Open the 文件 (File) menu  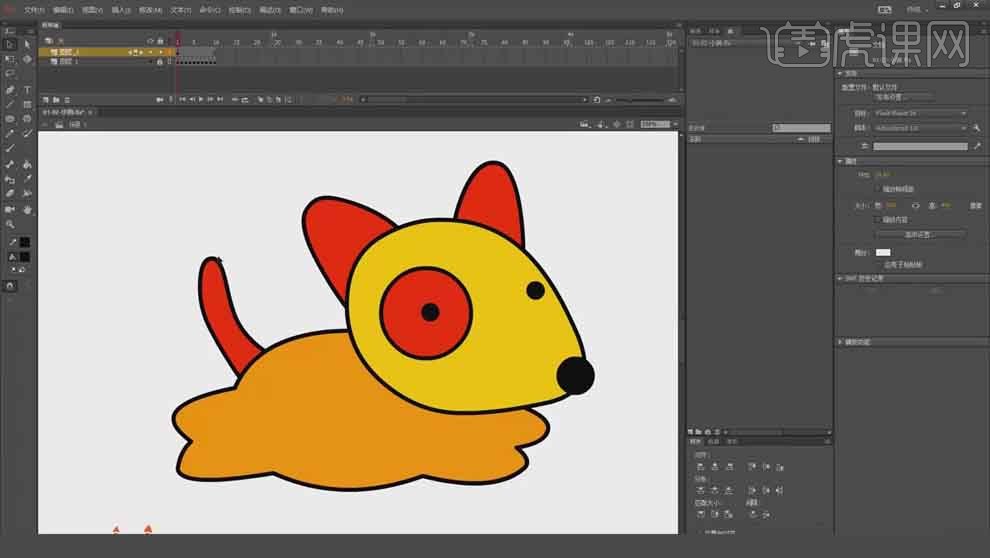[36, 9]
